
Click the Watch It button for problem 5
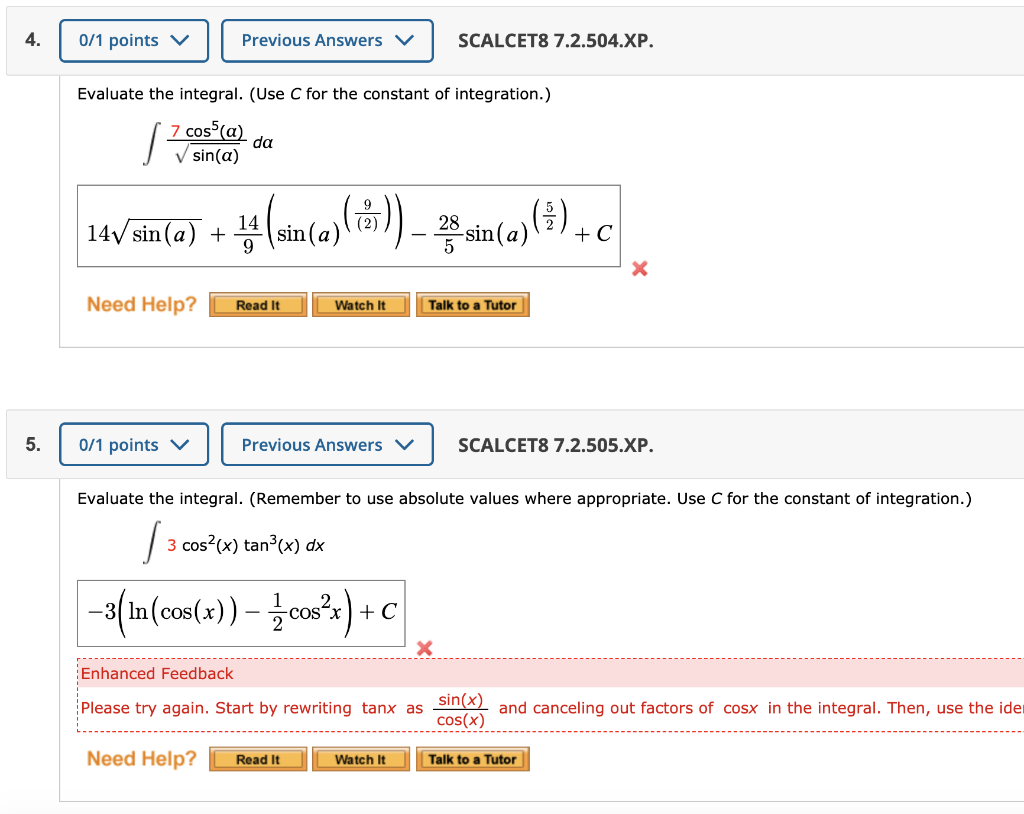coord(360,758)
